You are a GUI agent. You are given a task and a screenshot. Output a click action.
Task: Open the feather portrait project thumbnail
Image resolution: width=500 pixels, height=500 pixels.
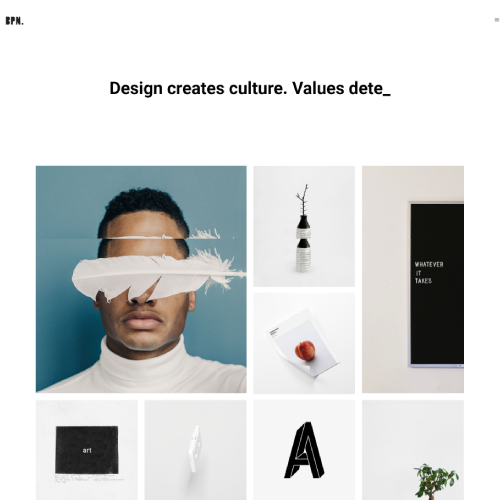pos(141,279)
